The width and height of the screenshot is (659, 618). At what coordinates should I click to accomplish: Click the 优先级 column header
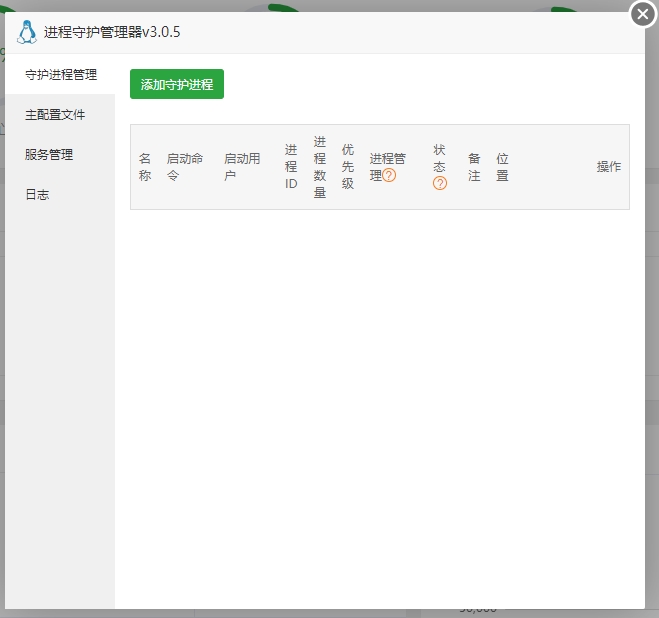coord(348,166)
